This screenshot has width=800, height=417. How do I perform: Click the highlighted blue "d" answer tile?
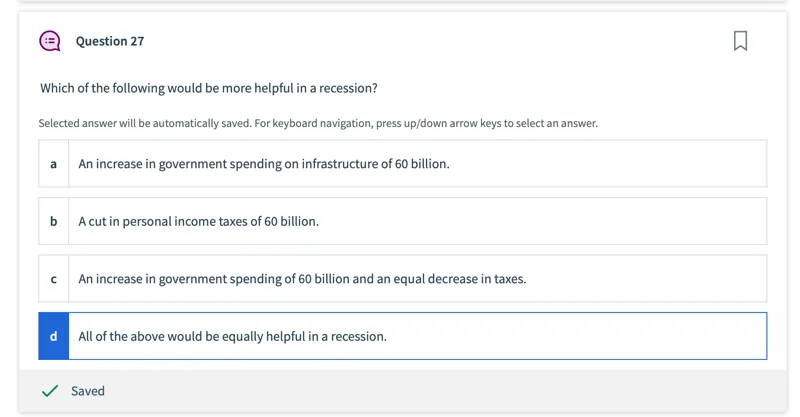[54, 336]
